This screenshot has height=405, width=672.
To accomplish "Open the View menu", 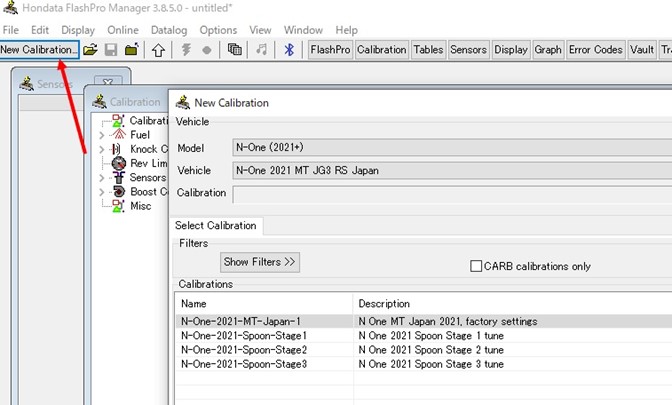I will coord(260,30).
